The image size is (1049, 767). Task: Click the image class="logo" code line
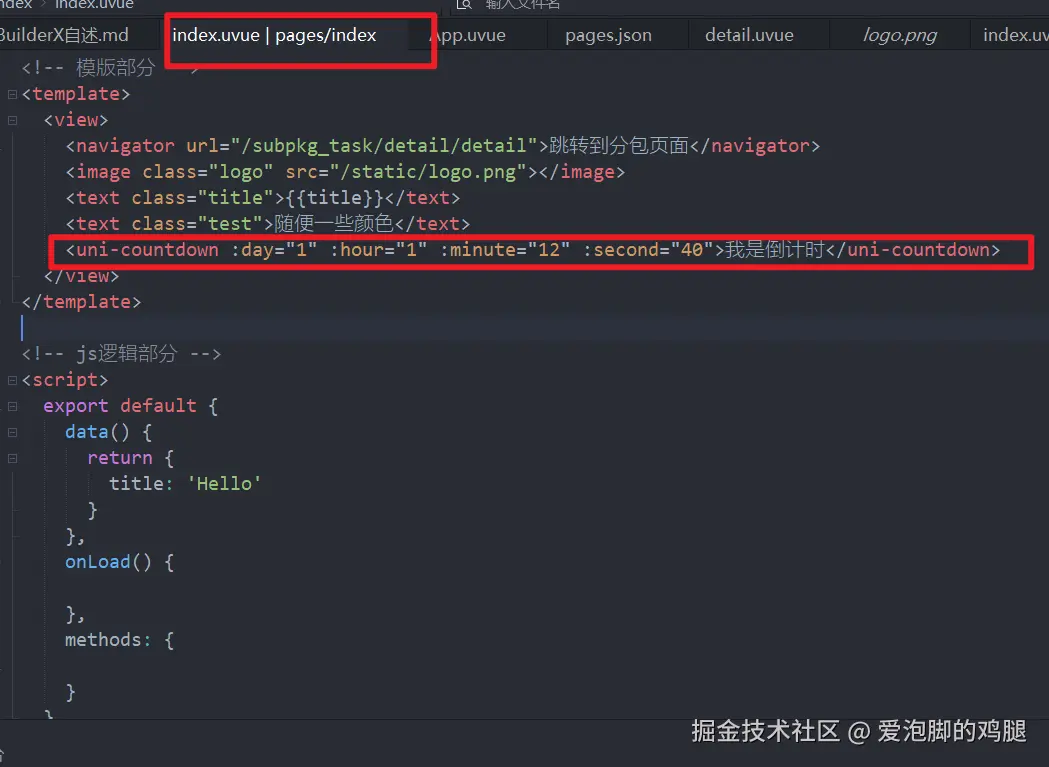[x=345, y=172]
